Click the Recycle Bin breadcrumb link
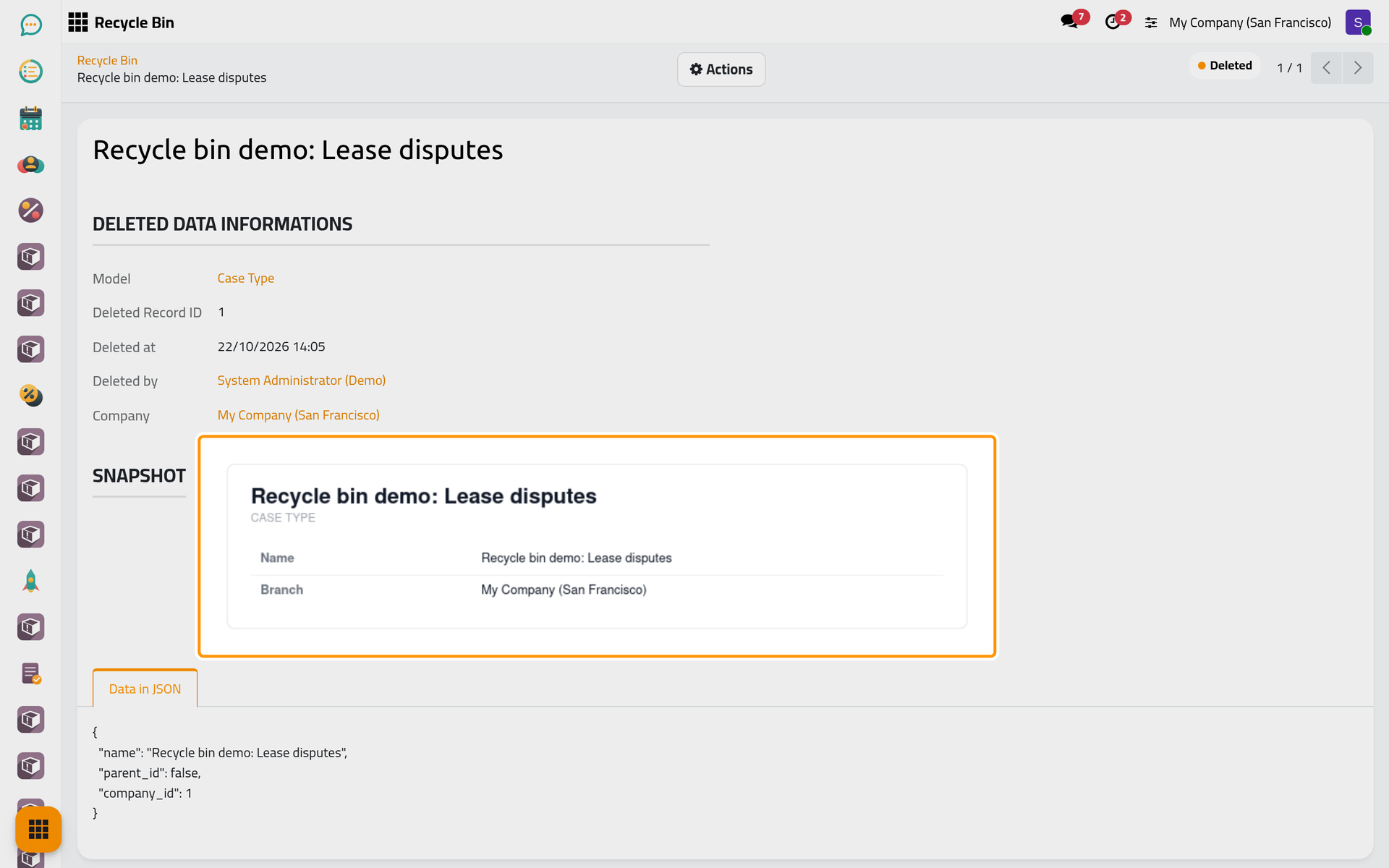The height and width of the screenshot is (868, 1389). click(x=107, y=61)
